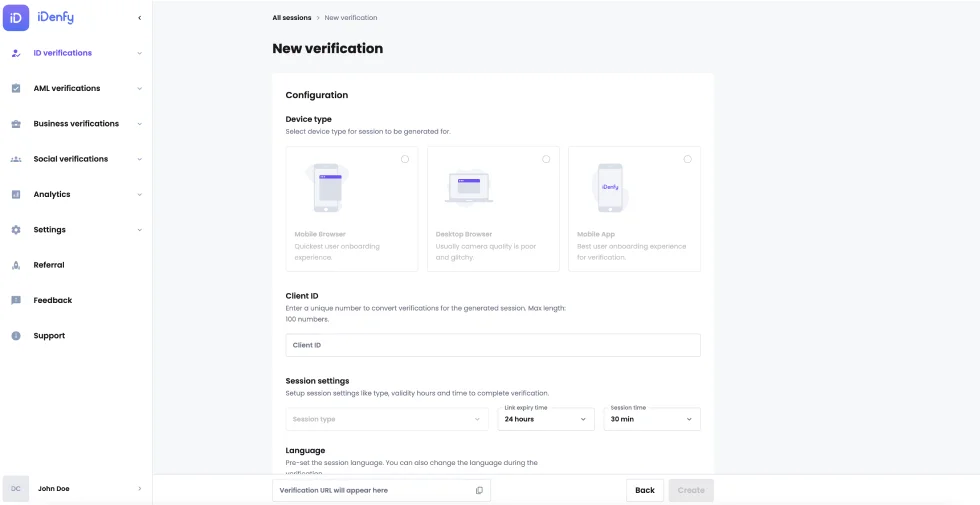
Task: Collapse the sidebar with the arrow
Action: tap(139, 18)
